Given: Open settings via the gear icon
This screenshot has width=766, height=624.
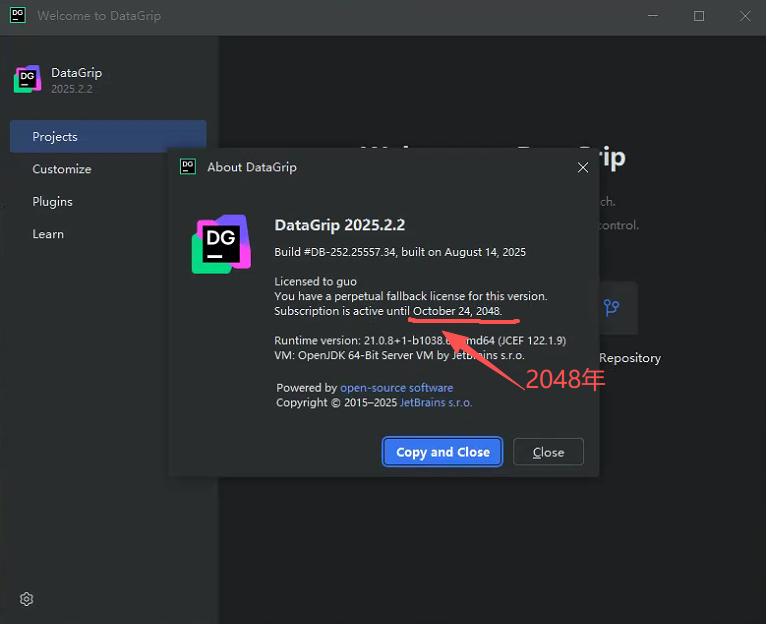Looking at the screenshot, I should point(27,599).
